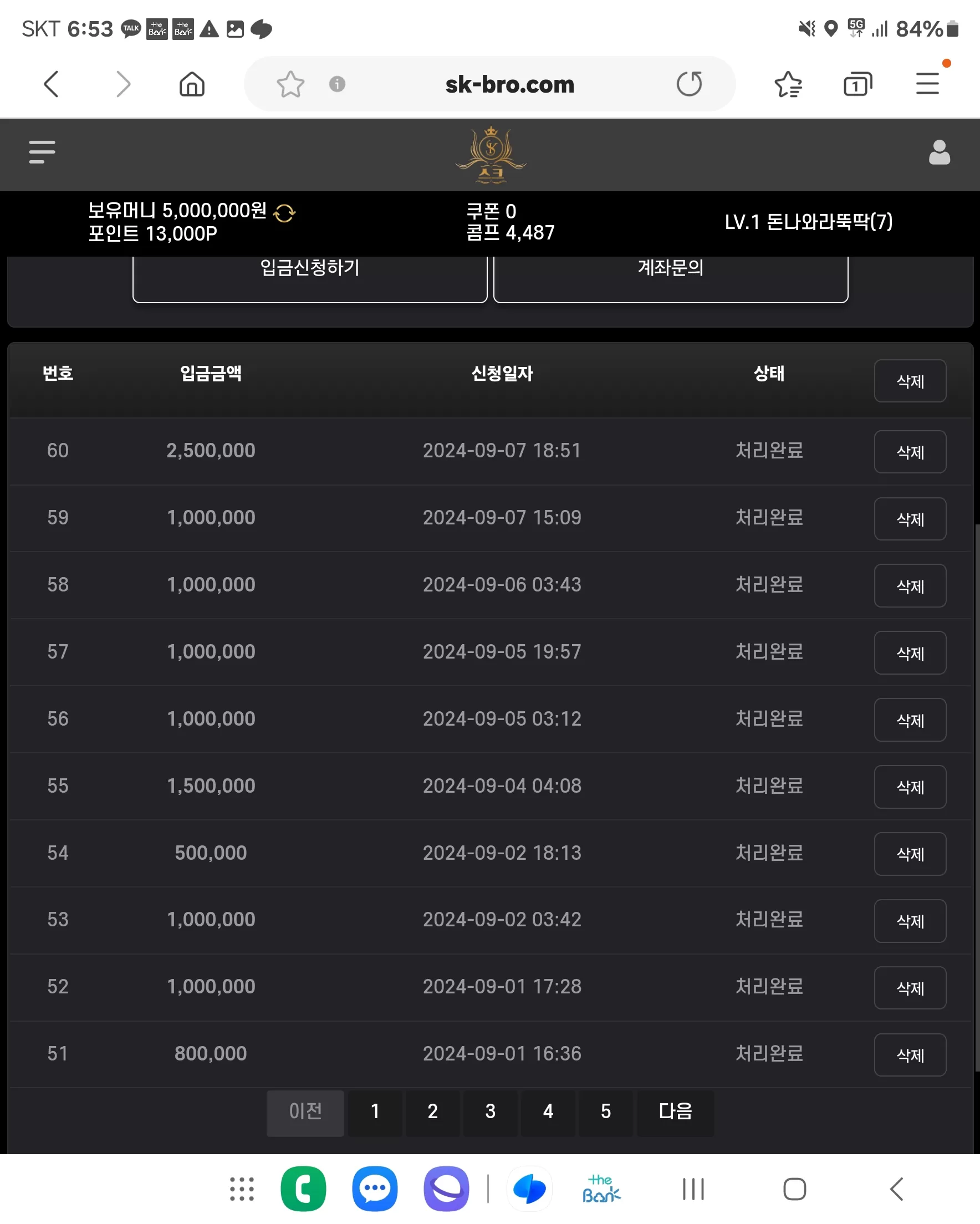Image resolution: width=980 pixels, height=1224 pixels.
Task: Tap the user profile icon
Action: click(x=939, y=152)
